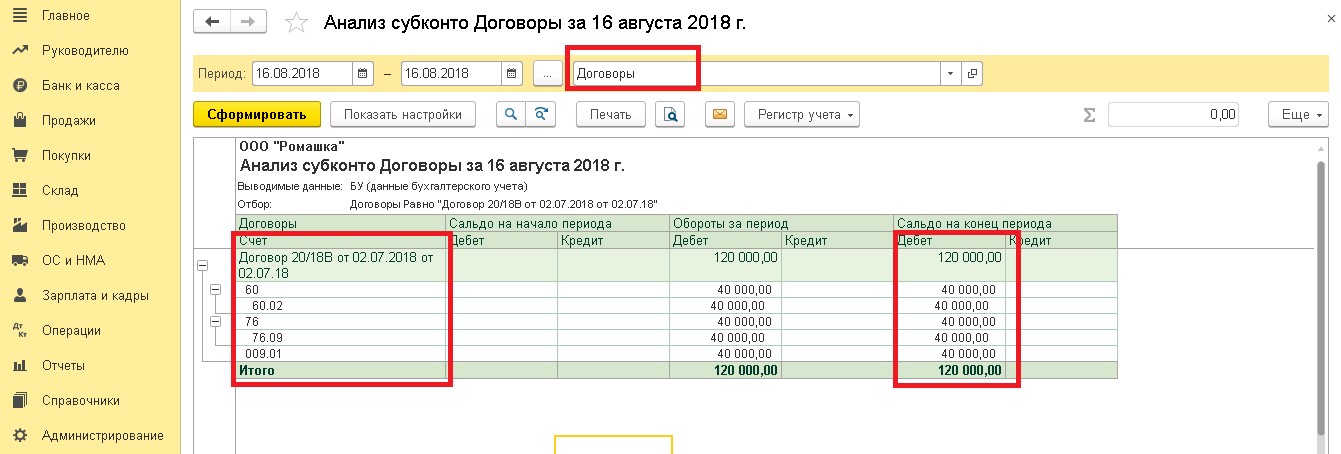Viewport: 1341px width, 454px height.
Task: Open print preview icon
Action: 670,114
